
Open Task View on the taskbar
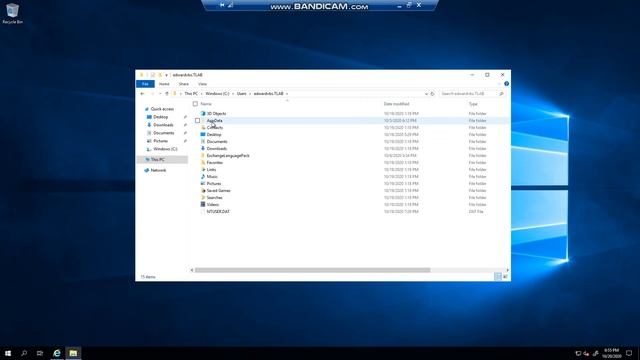click(40, 353)
